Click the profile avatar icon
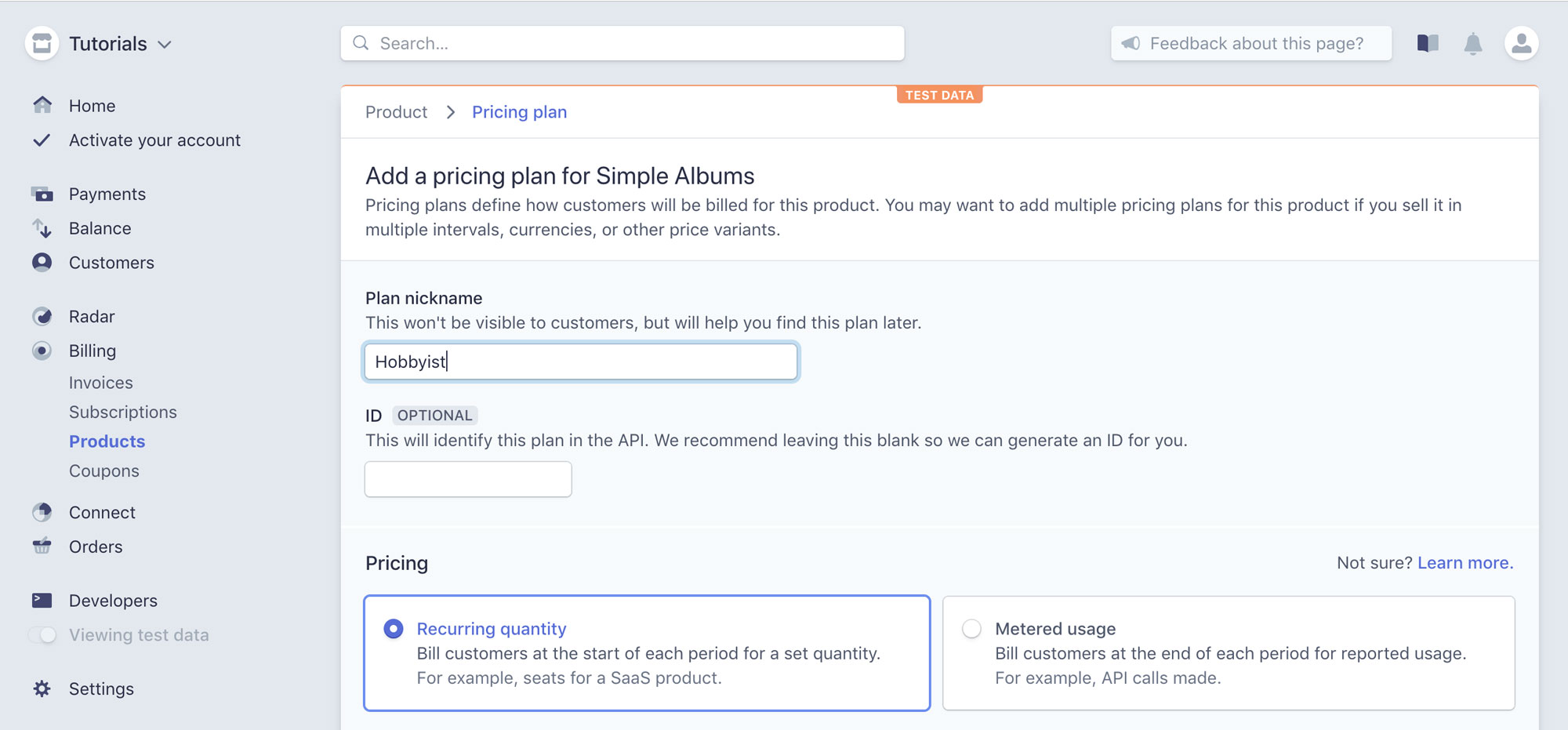Viewport: 1568px width, 730px height. [x=1522, y=44]
